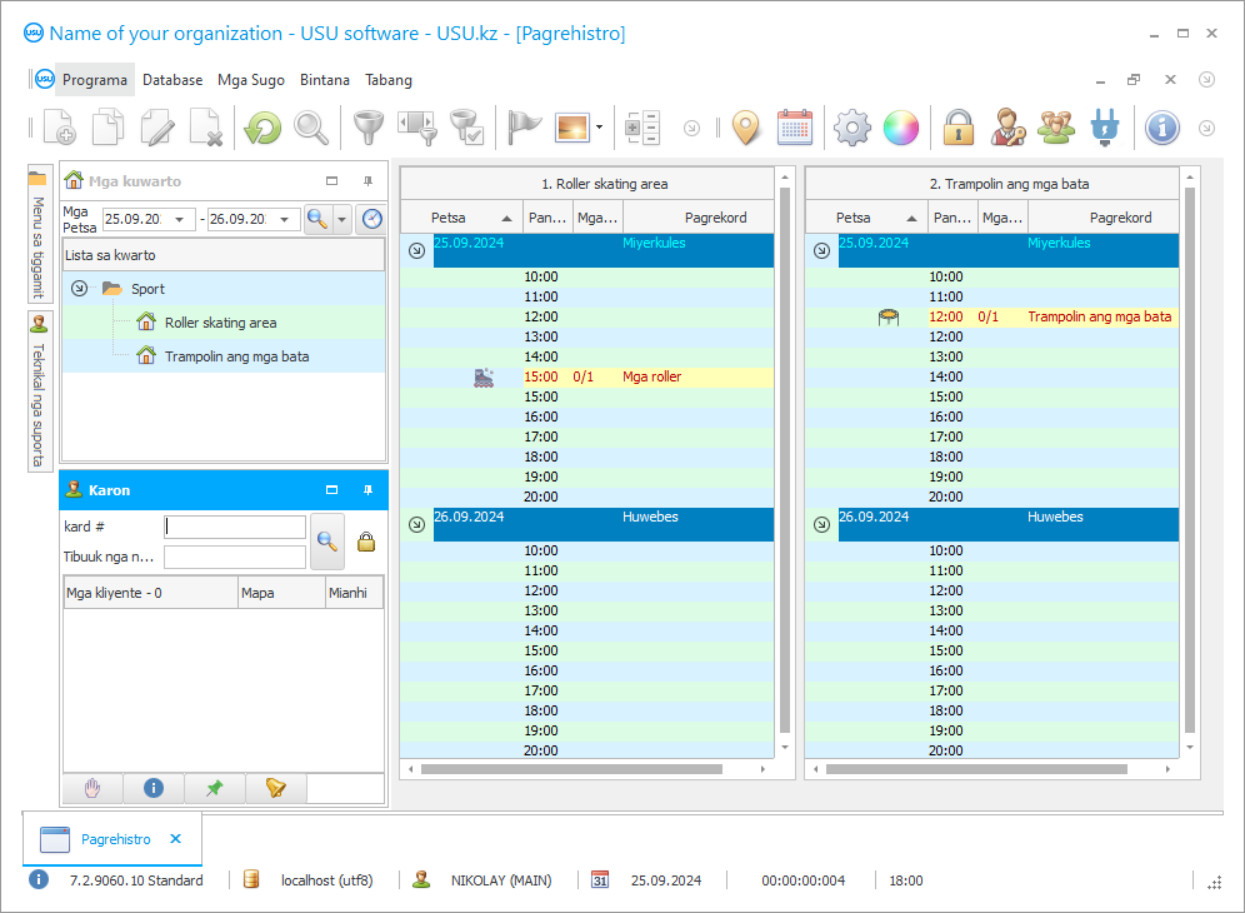This screenshot has width=1245, height=913.
Task: Click the Edit record pencil icon
Action: 157,128
